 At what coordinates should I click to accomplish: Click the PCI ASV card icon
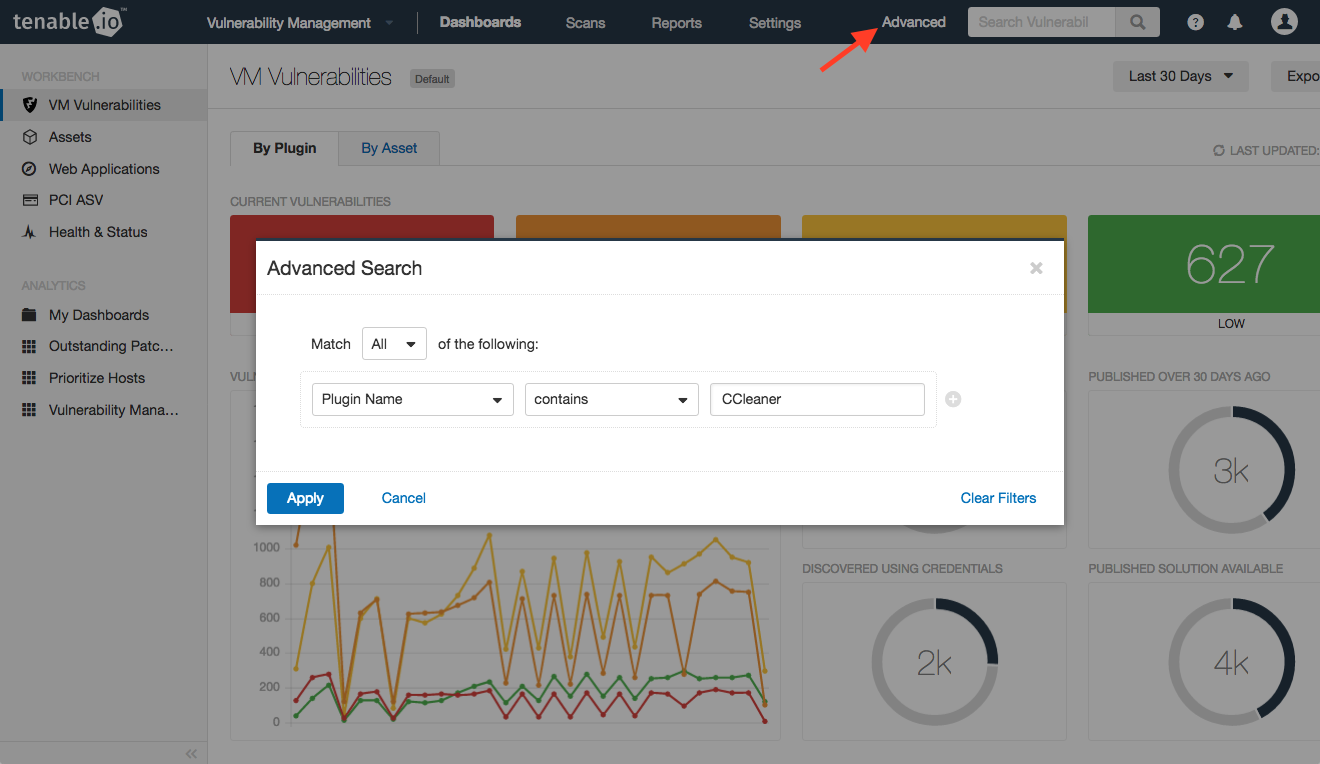pos(30,200)
